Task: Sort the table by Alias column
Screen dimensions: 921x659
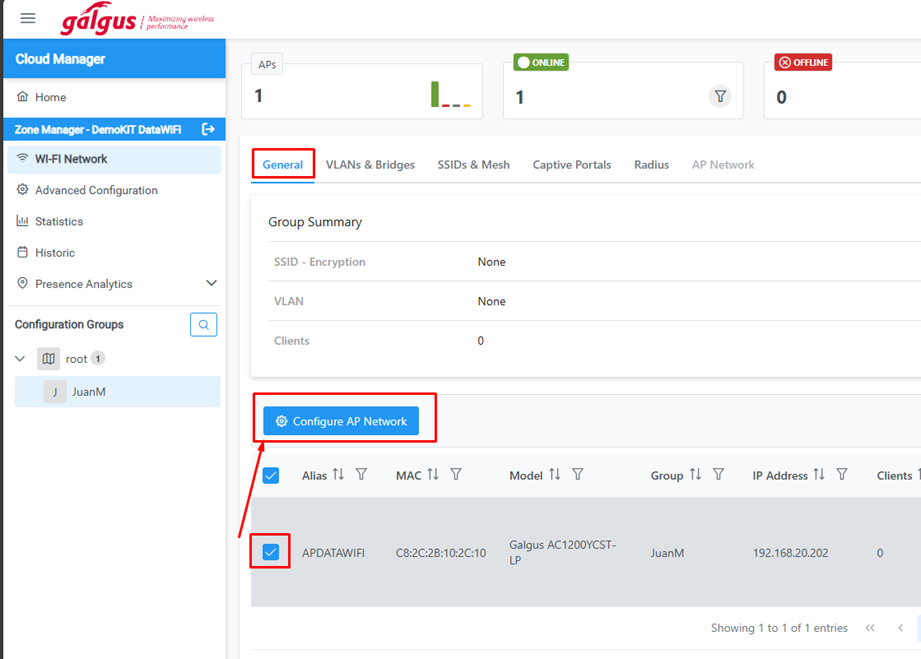Action: tap(338, 475)
